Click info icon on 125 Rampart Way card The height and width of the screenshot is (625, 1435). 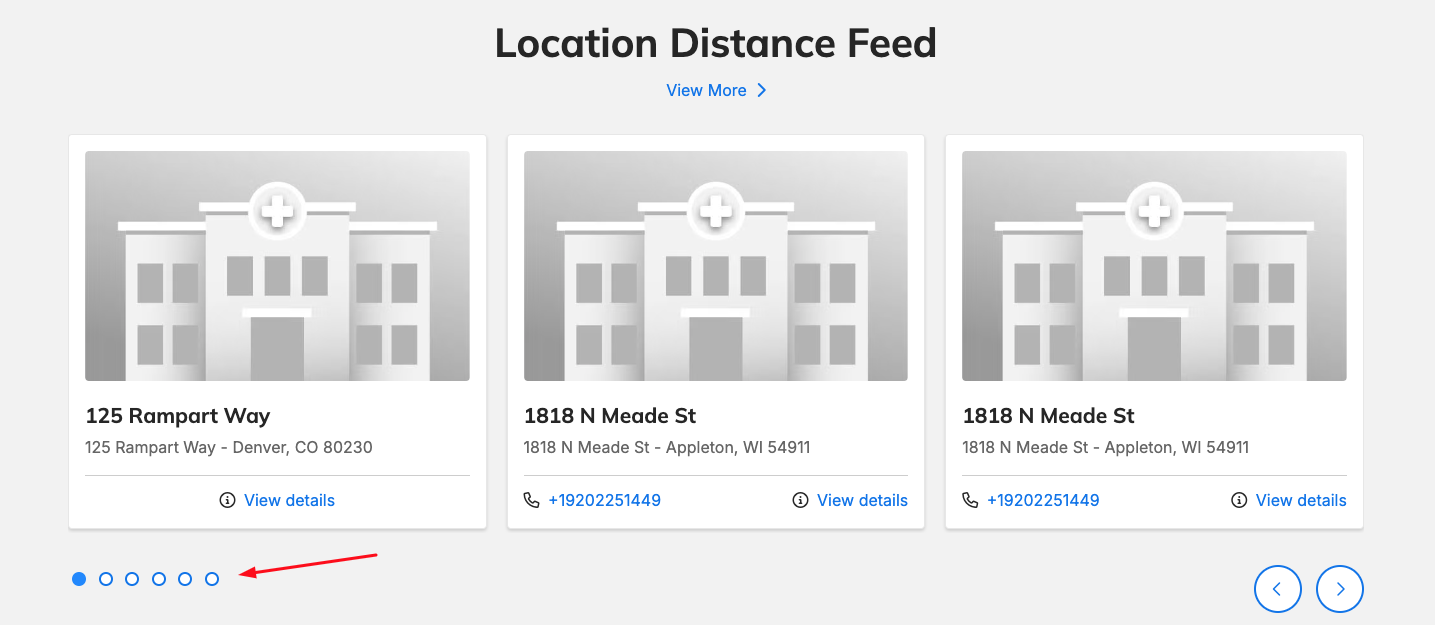click(227, 500)
